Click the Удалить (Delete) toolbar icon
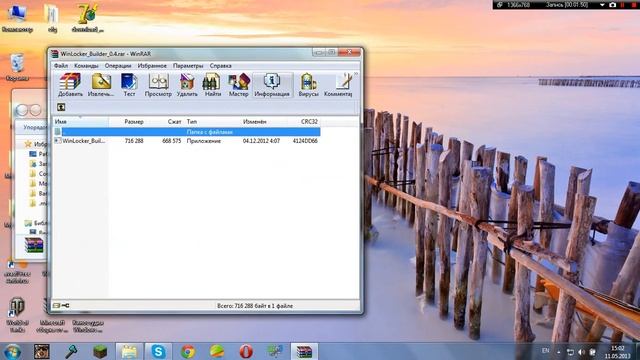The height and width of the screenshot is (360, 640). pos(187,85)
